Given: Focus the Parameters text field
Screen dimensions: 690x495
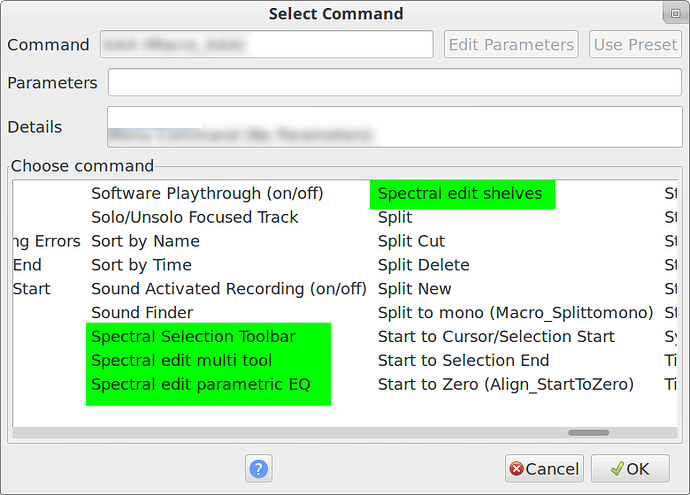Looking at the screenshot, I should tap(394, 83).
